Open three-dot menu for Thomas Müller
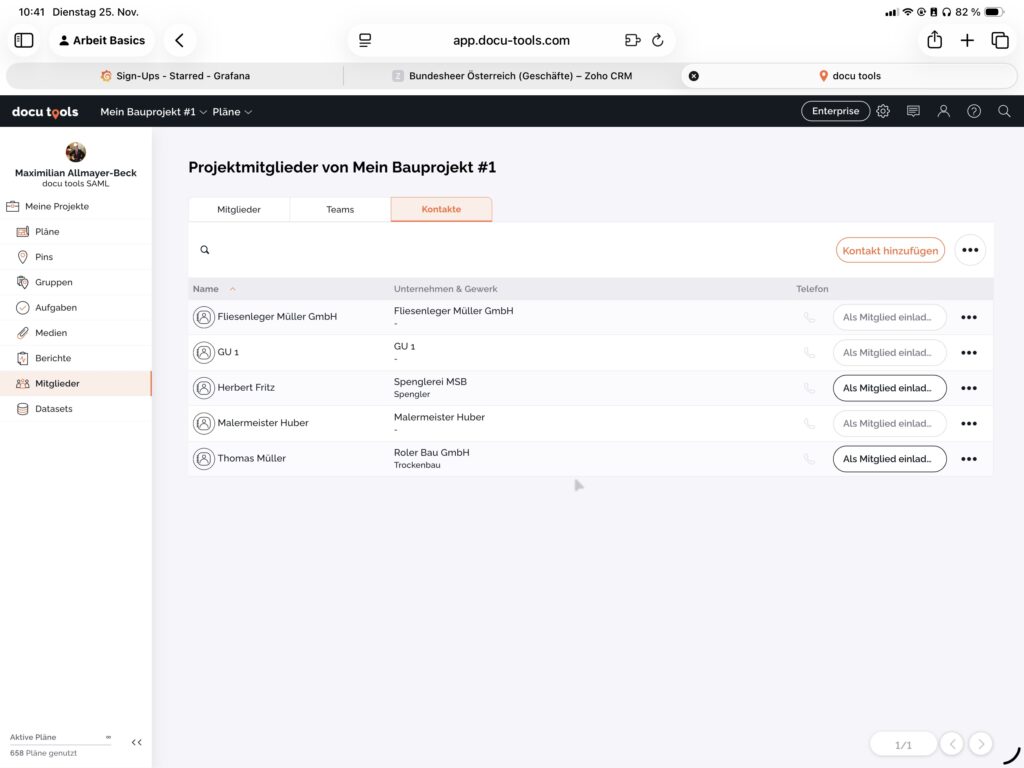This screenshot has width=1024, height=768. pyautogui.click(x=968, y=459)
